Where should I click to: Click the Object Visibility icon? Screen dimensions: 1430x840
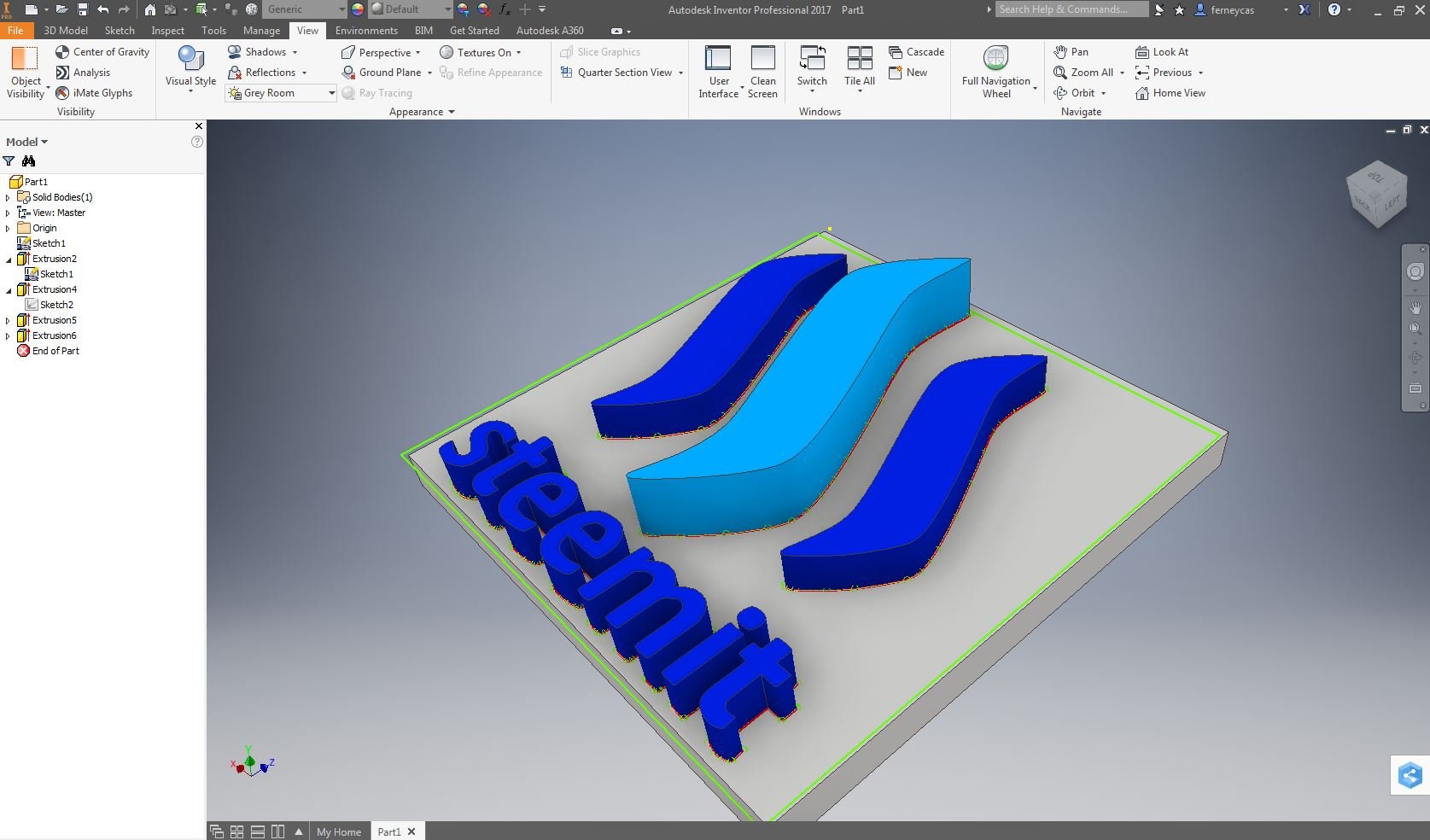tap(25, 59)
